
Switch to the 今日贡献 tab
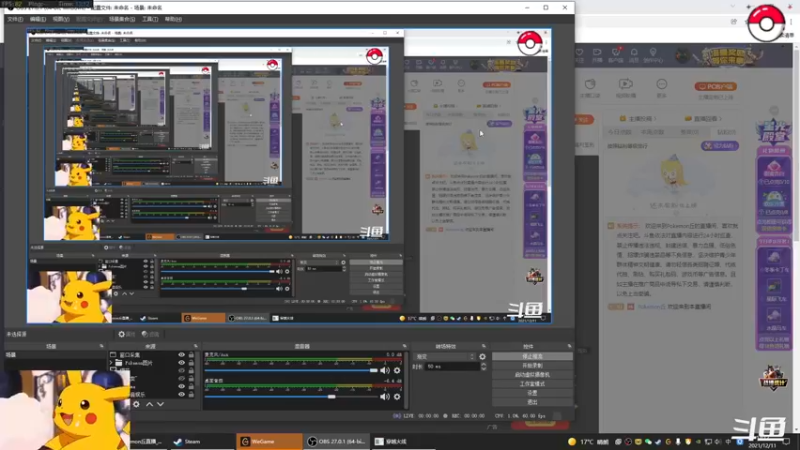(x=619, y=132)
